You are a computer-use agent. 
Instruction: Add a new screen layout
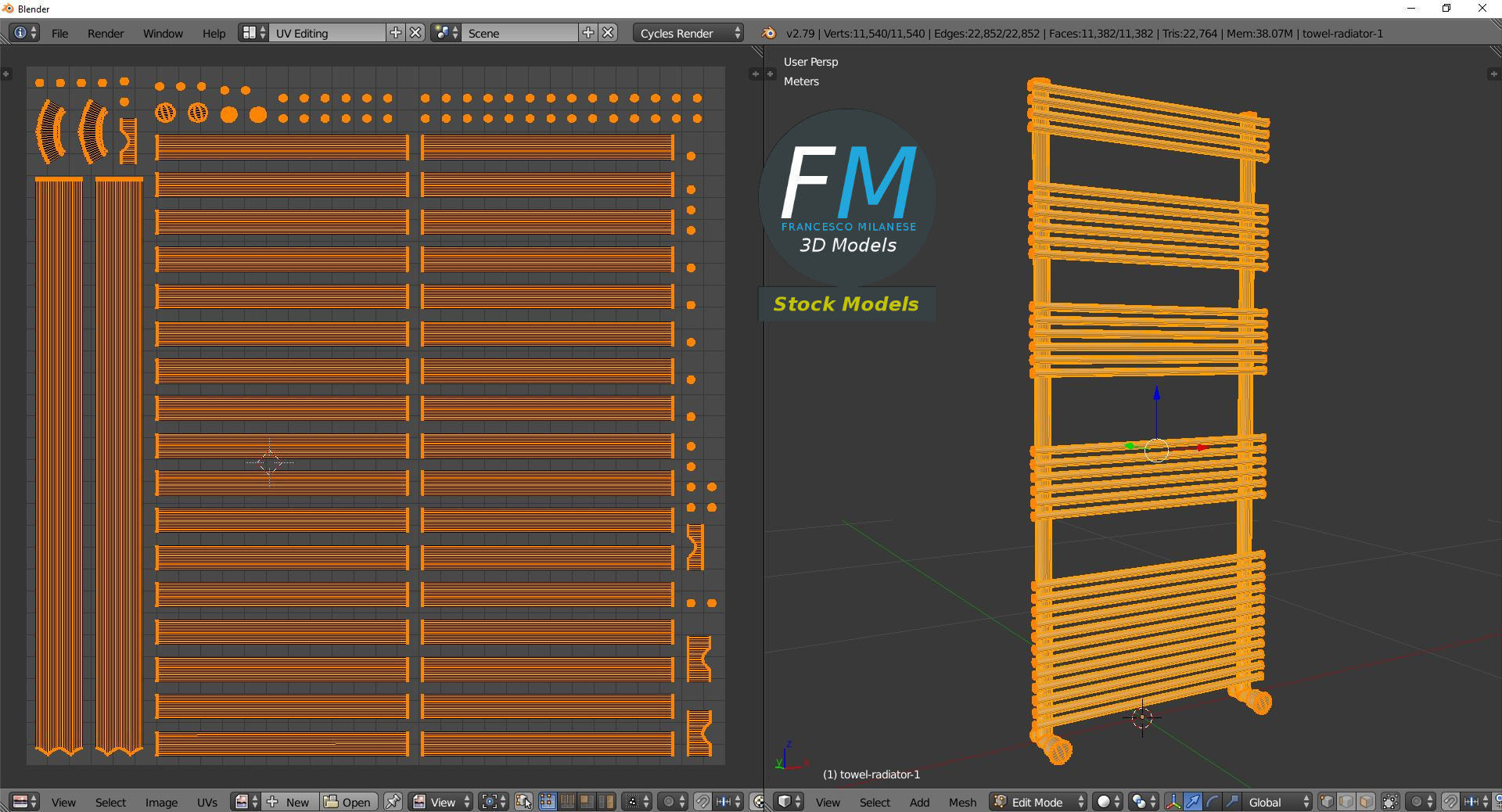396,33
